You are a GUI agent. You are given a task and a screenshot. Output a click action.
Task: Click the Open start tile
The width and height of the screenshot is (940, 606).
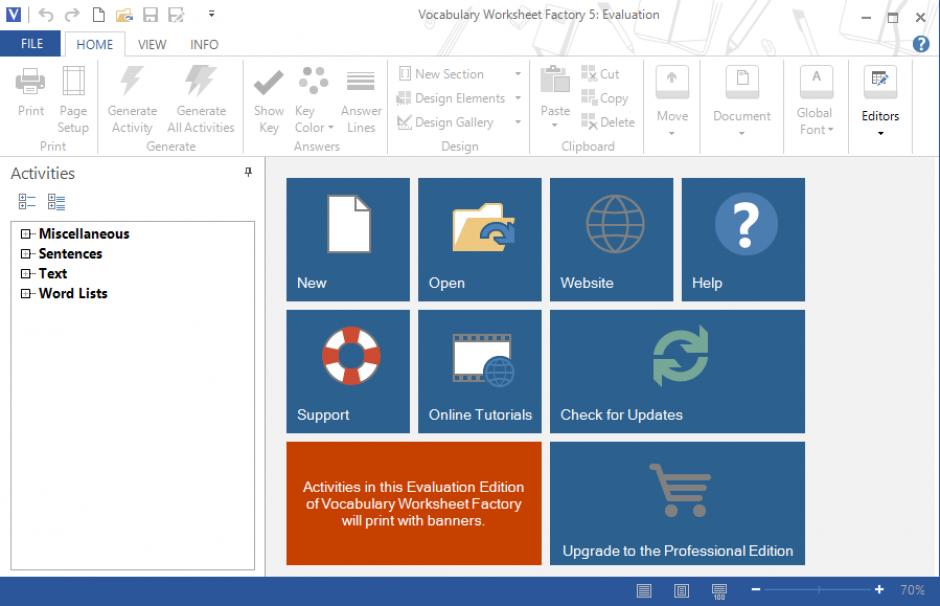(480, 239)
